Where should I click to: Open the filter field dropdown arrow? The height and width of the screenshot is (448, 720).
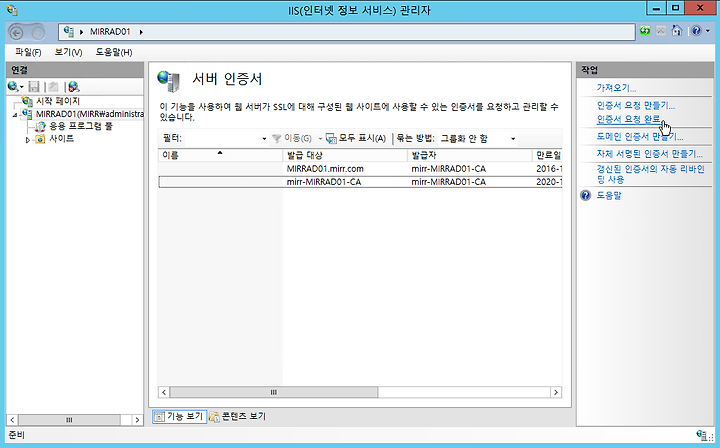click(x=264, y=139)
